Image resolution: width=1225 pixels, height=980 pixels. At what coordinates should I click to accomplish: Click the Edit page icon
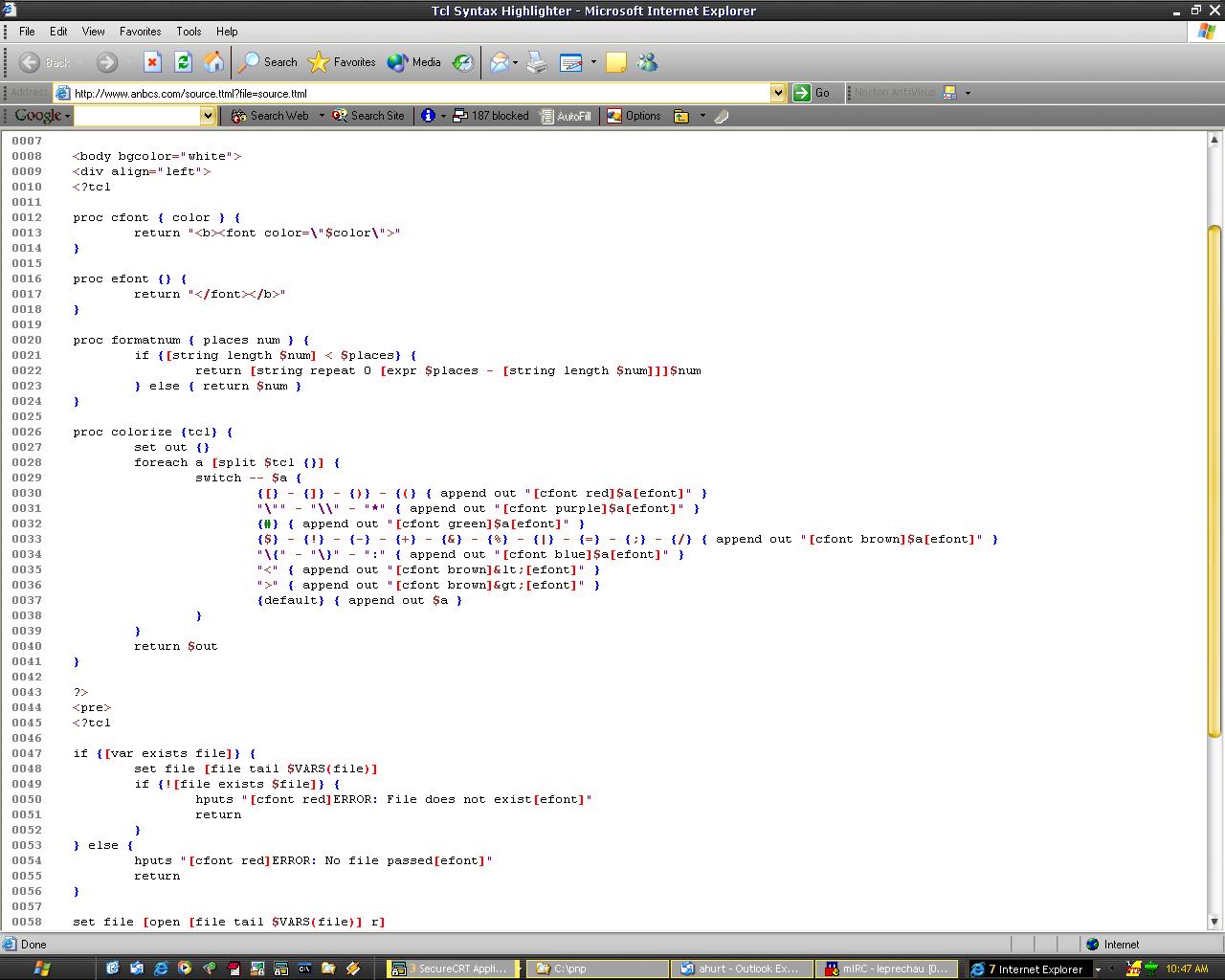[x=571, y=62]
